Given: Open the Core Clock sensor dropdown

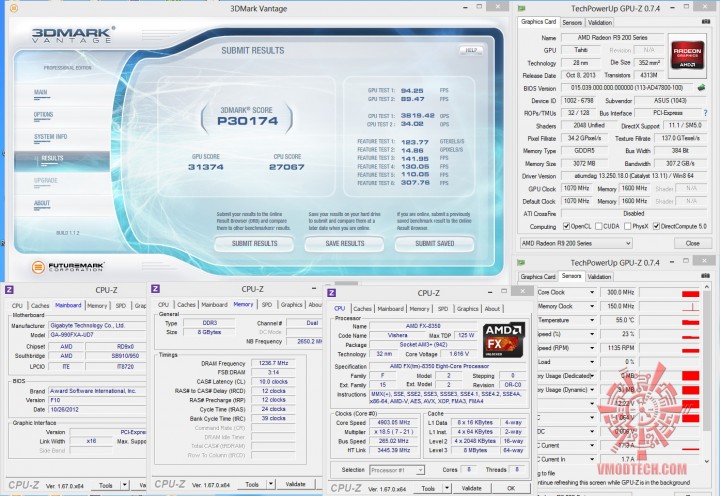Looking at the screenshot, I should pos(592,292).
